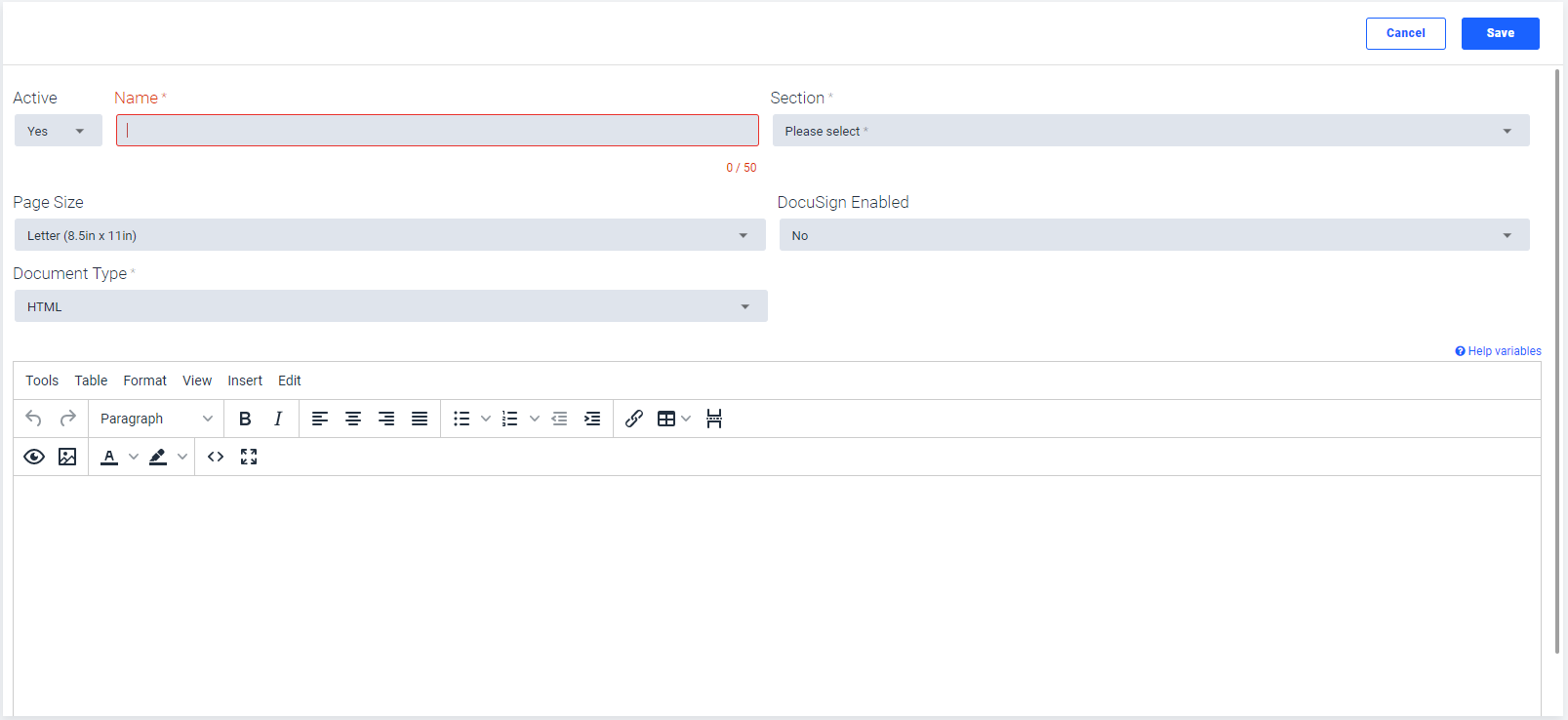Screen dimensions: 1568x720
Task: Decrease indent of paragraph
Action: [x=559, y=419]
